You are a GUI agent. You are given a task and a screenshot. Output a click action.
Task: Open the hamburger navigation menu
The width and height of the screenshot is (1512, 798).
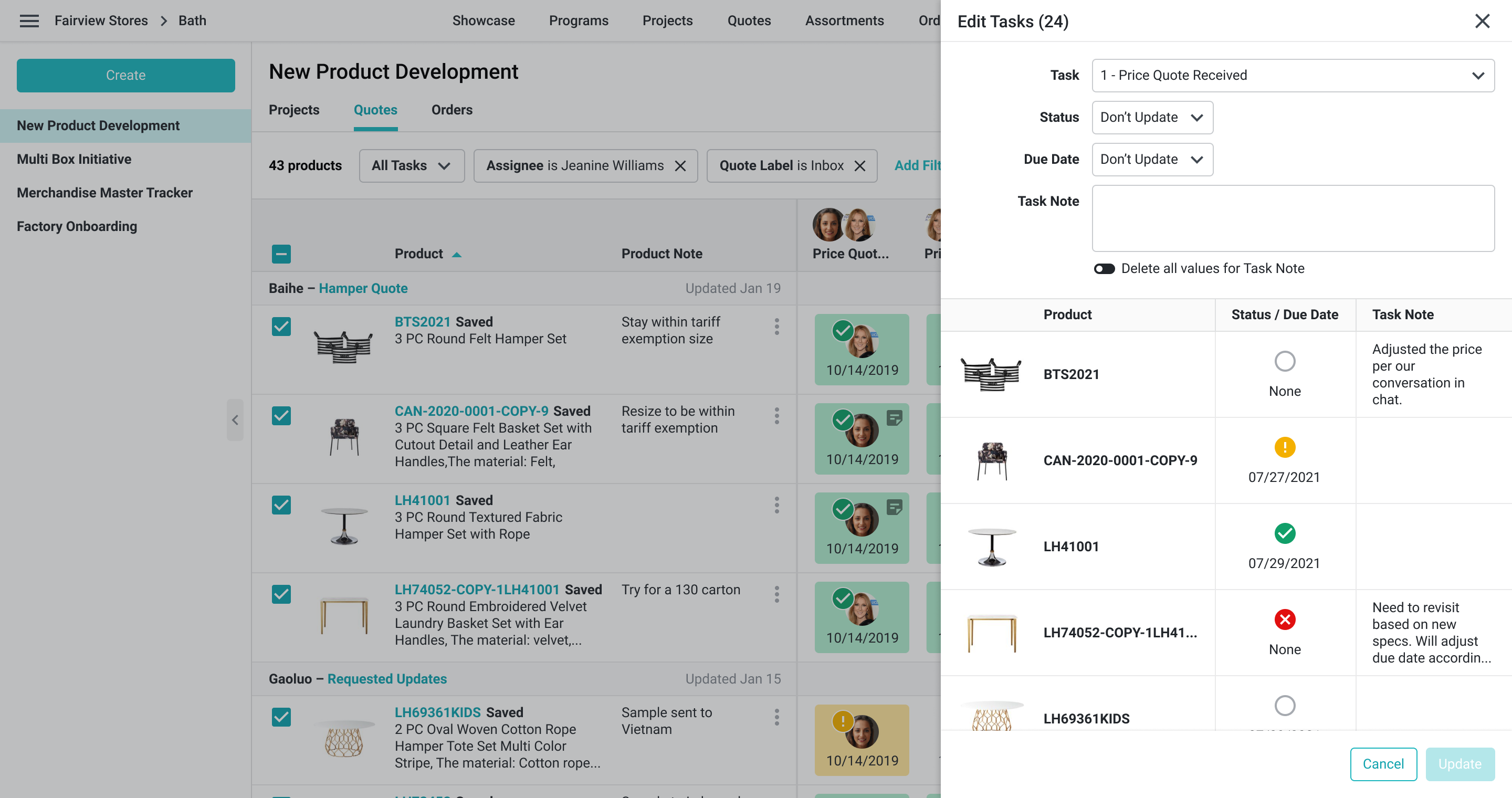(29, 21)
